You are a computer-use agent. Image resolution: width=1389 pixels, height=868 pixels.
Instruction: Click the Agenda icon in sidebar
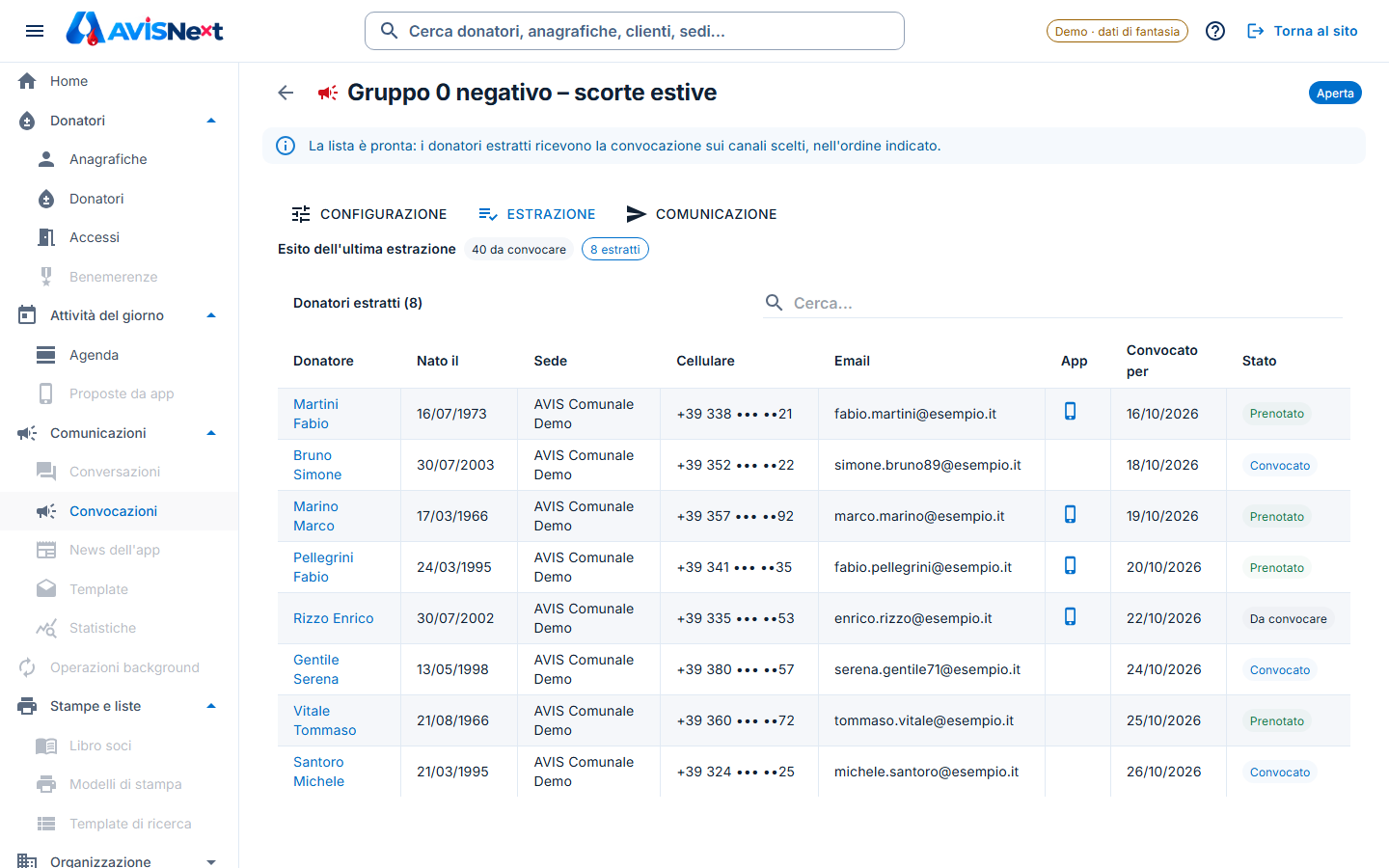(46, 355)
